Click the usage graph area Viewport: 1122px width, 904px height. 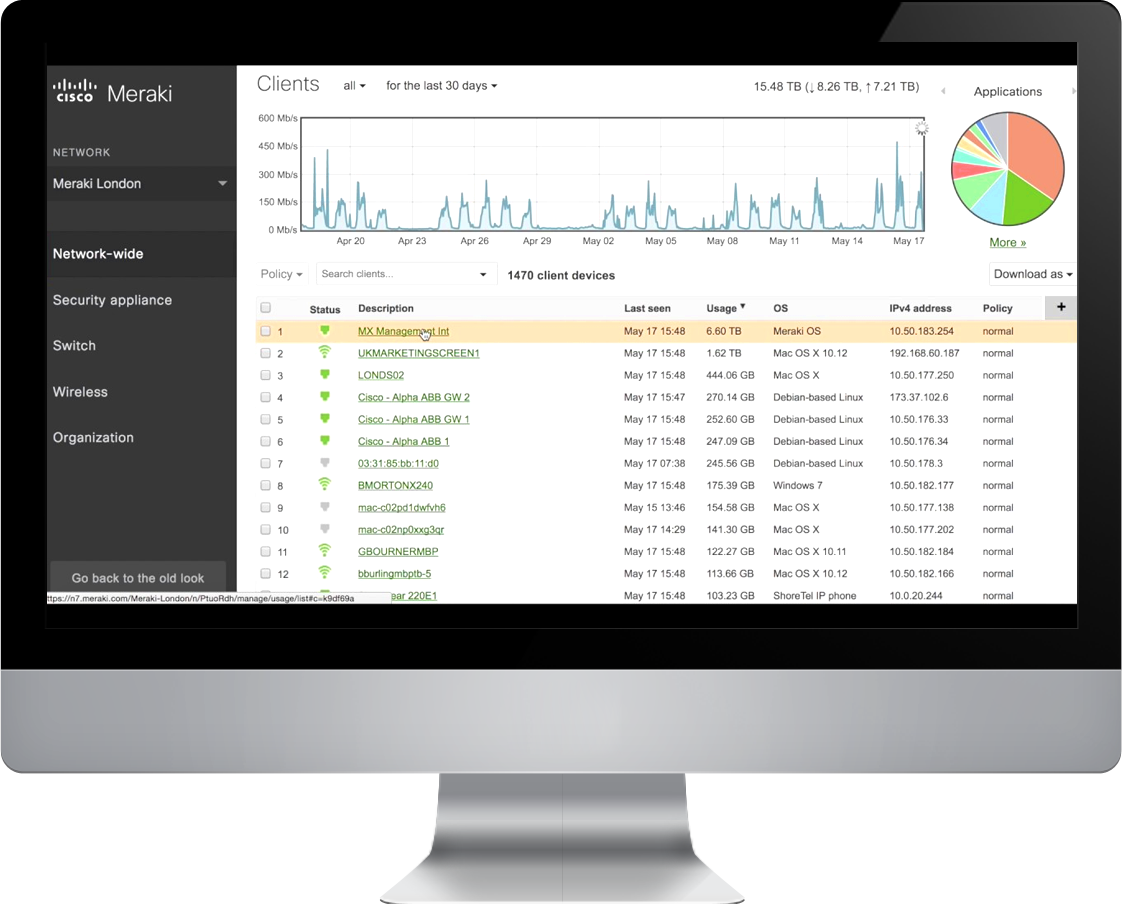[x=613, y=174]
